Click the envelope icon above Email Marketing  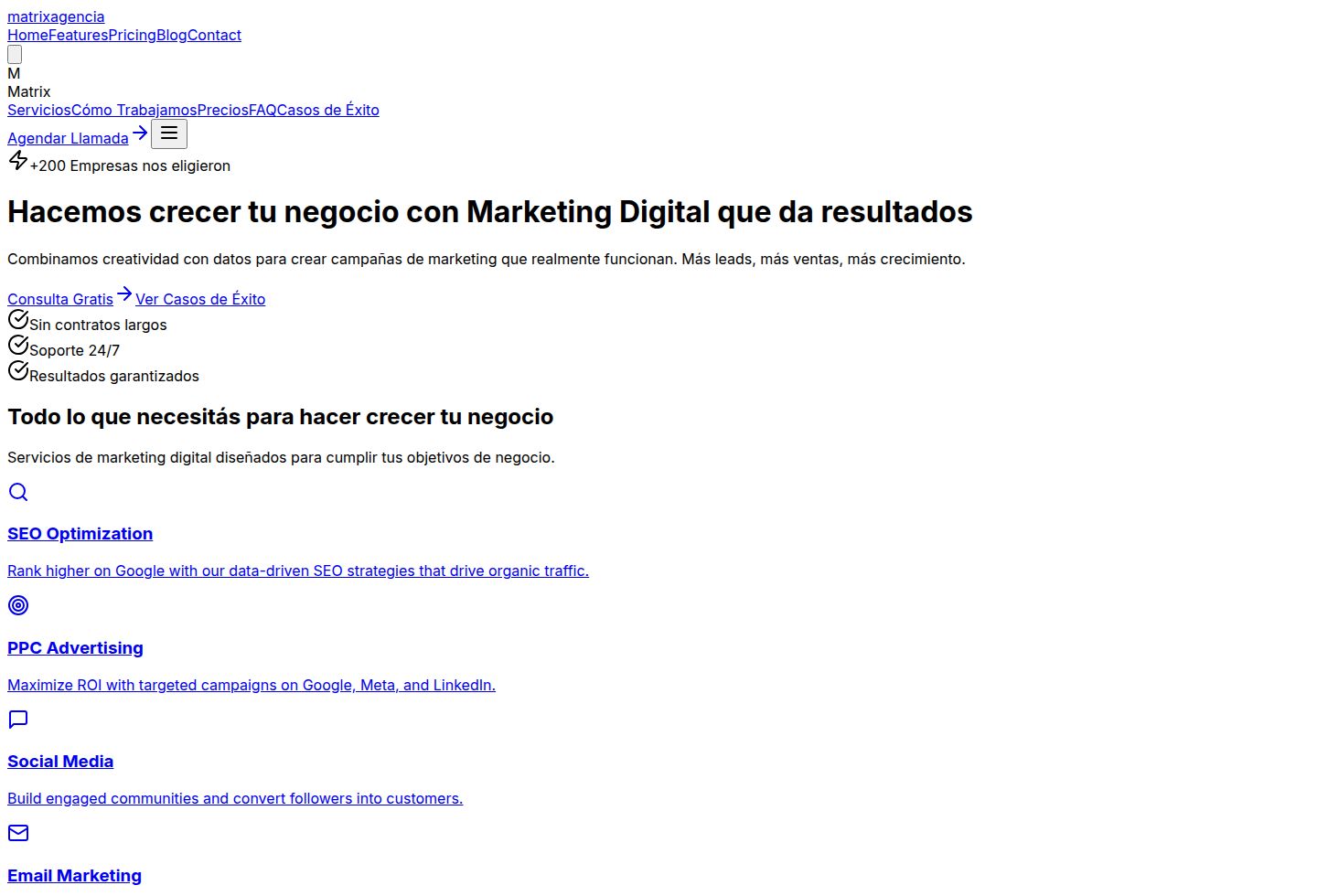coord(17,833)
